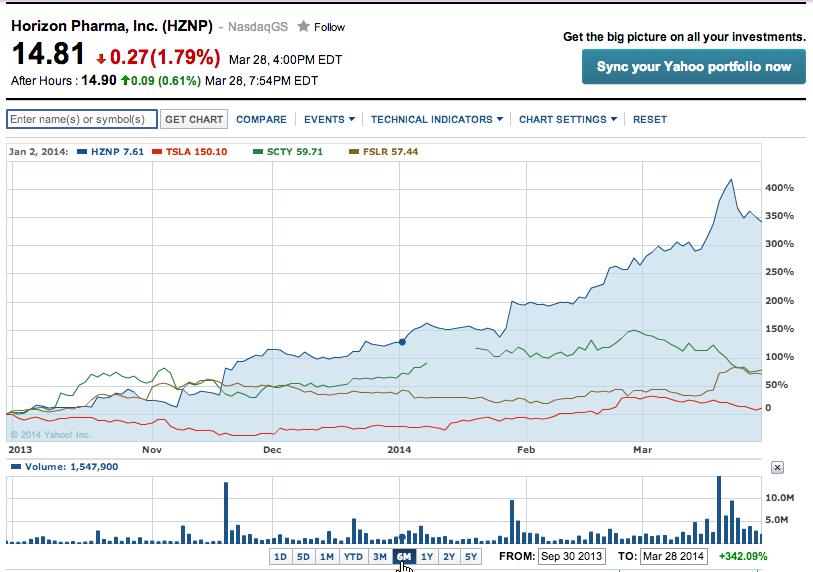
Task: Focus the name or symbol input field
Action: pyautogui.click(x=82, y=119)
